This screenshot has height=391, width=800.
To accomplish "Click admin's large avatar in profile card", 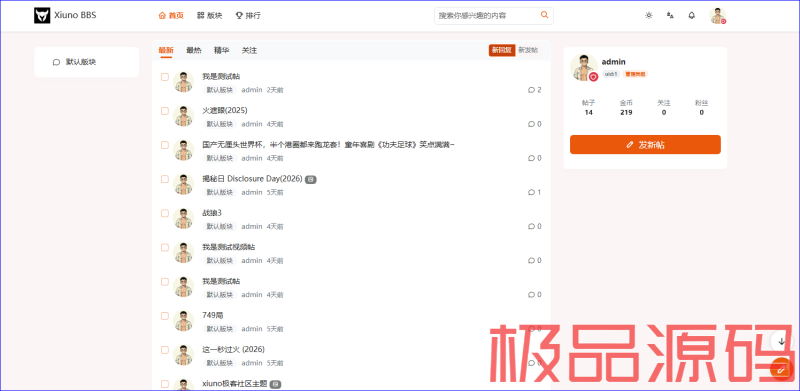I will (x=584, y=67).
